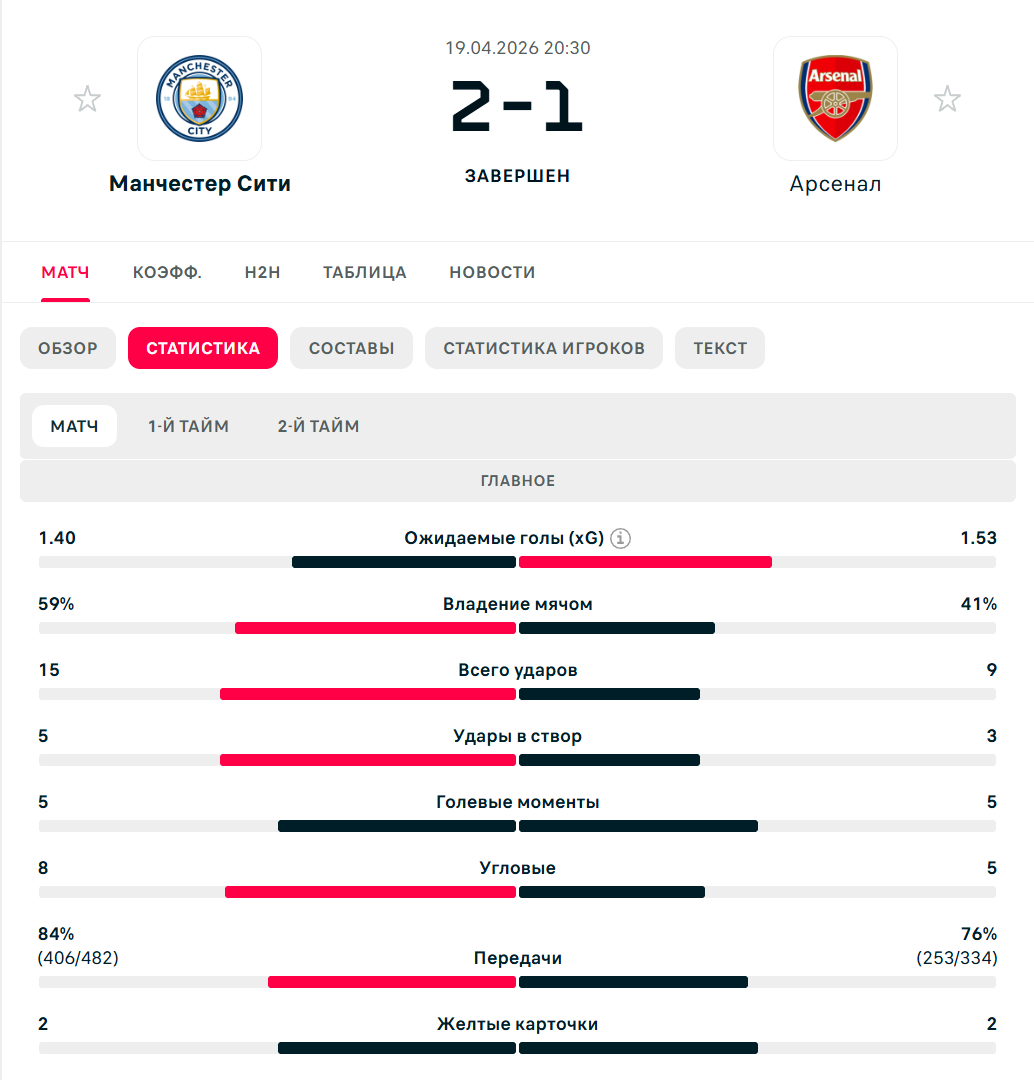Click the ball possession bar for Manchester City
This screenshot has height=1080, width=1034.
375,628
